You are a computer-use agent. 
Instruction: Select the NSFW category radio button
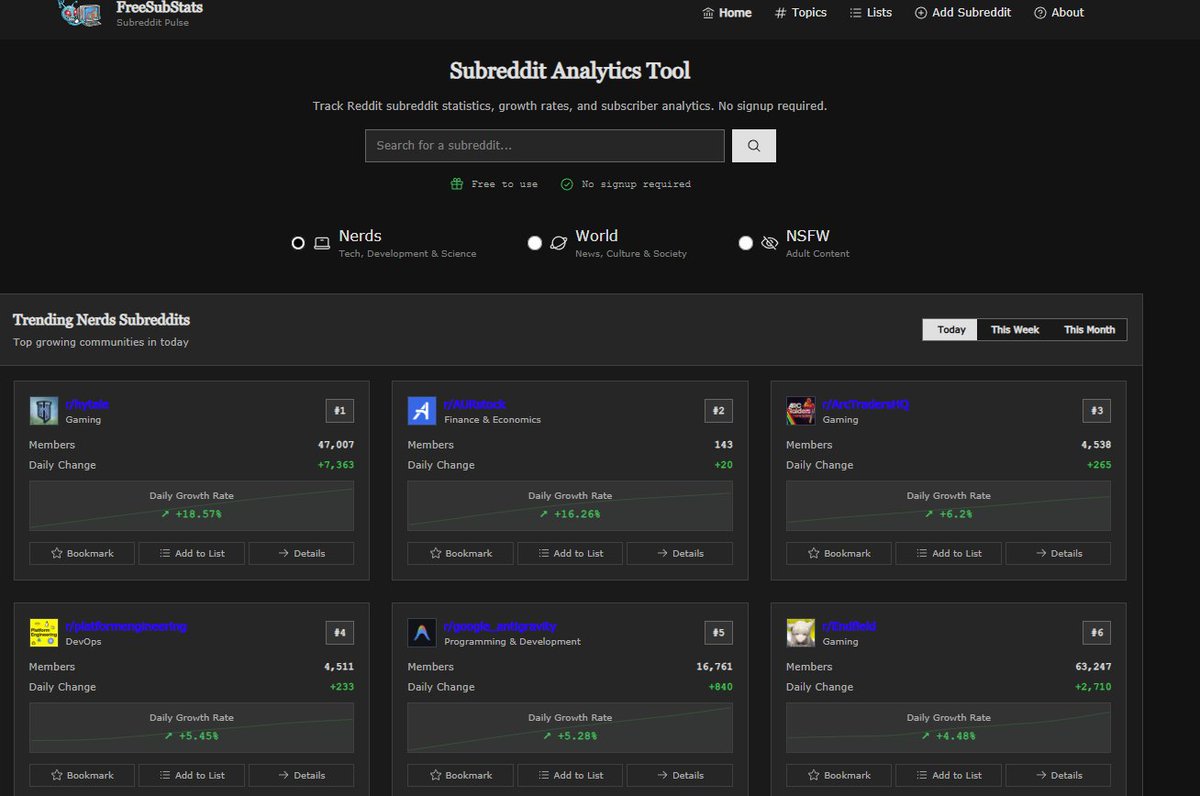point(745,243)
